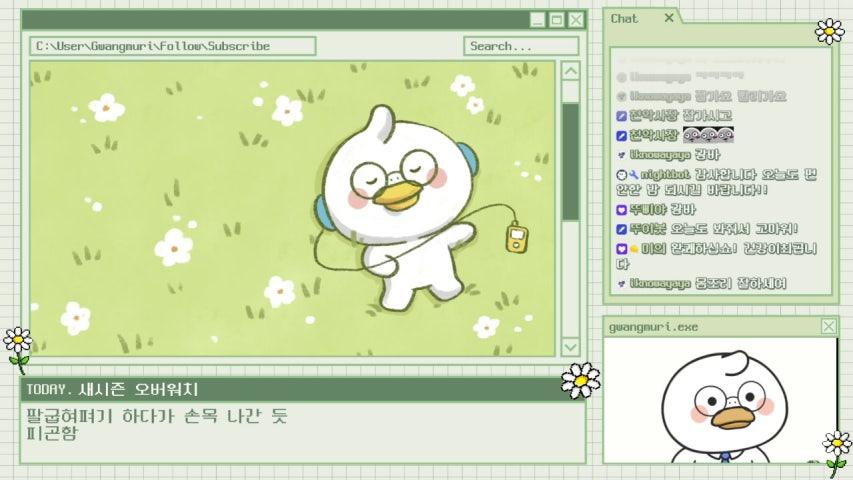The image size is (853, 480).
Task: Click the TODAY. 새시즌 오버워치 heading
Action: pos(113,389)
